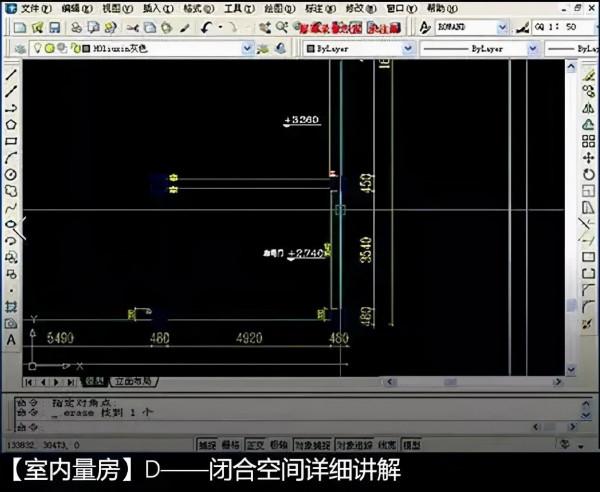Click the Plot printer icon
This screenshot has height=492, width=600.
tap(77, 28)
